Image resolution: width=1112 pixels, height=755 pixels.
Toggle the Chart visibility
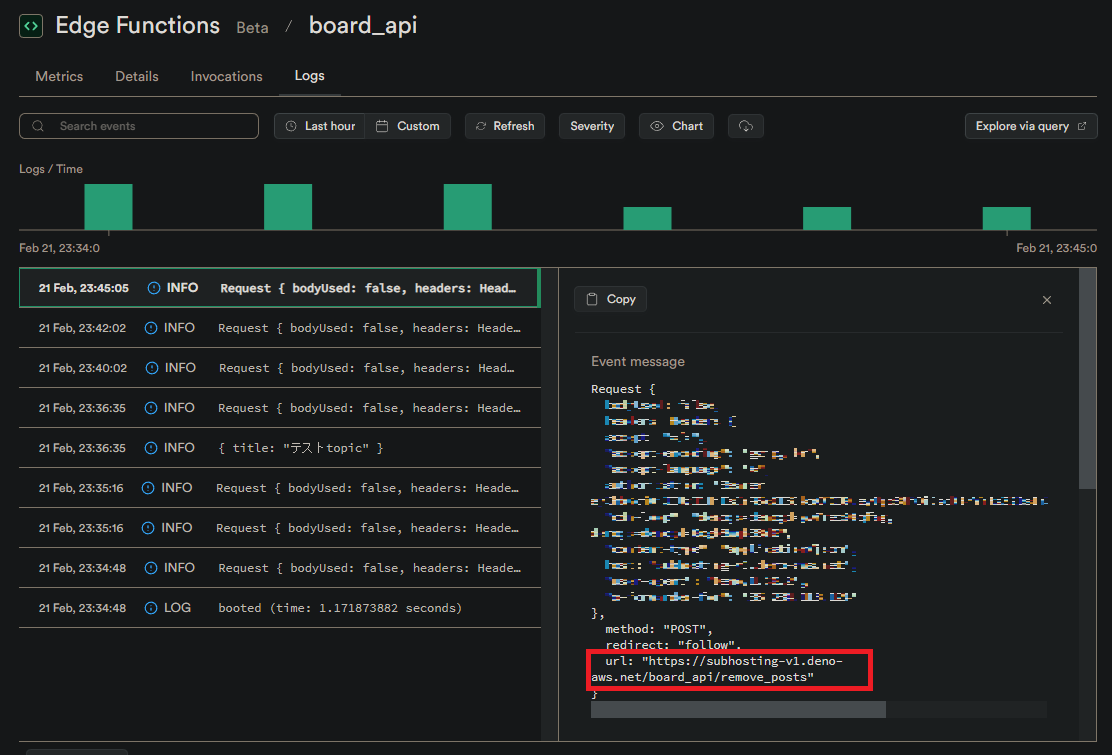pyautogui.click(x=677, y=126)
